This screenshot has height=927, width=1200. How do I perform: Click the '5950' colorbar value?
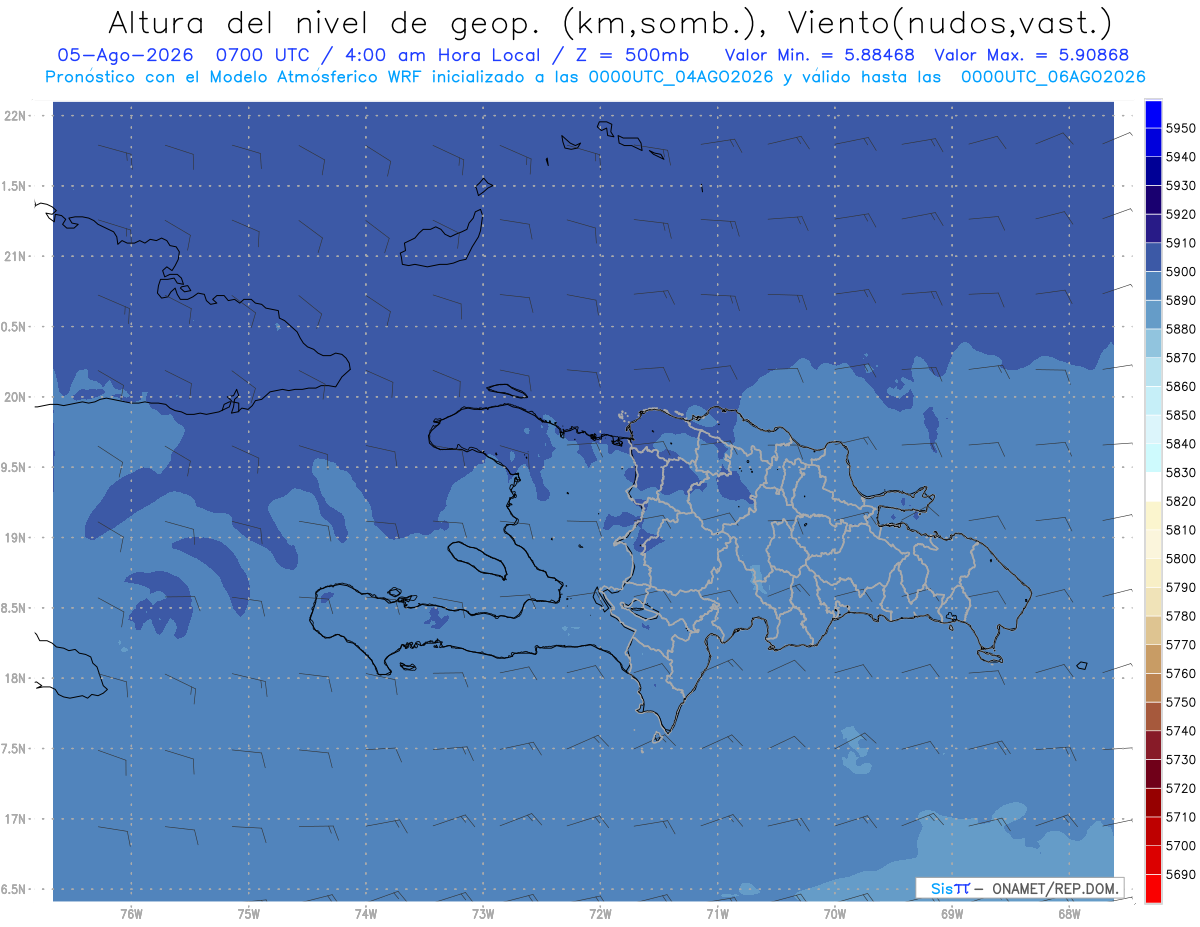tap(1180, 128)
